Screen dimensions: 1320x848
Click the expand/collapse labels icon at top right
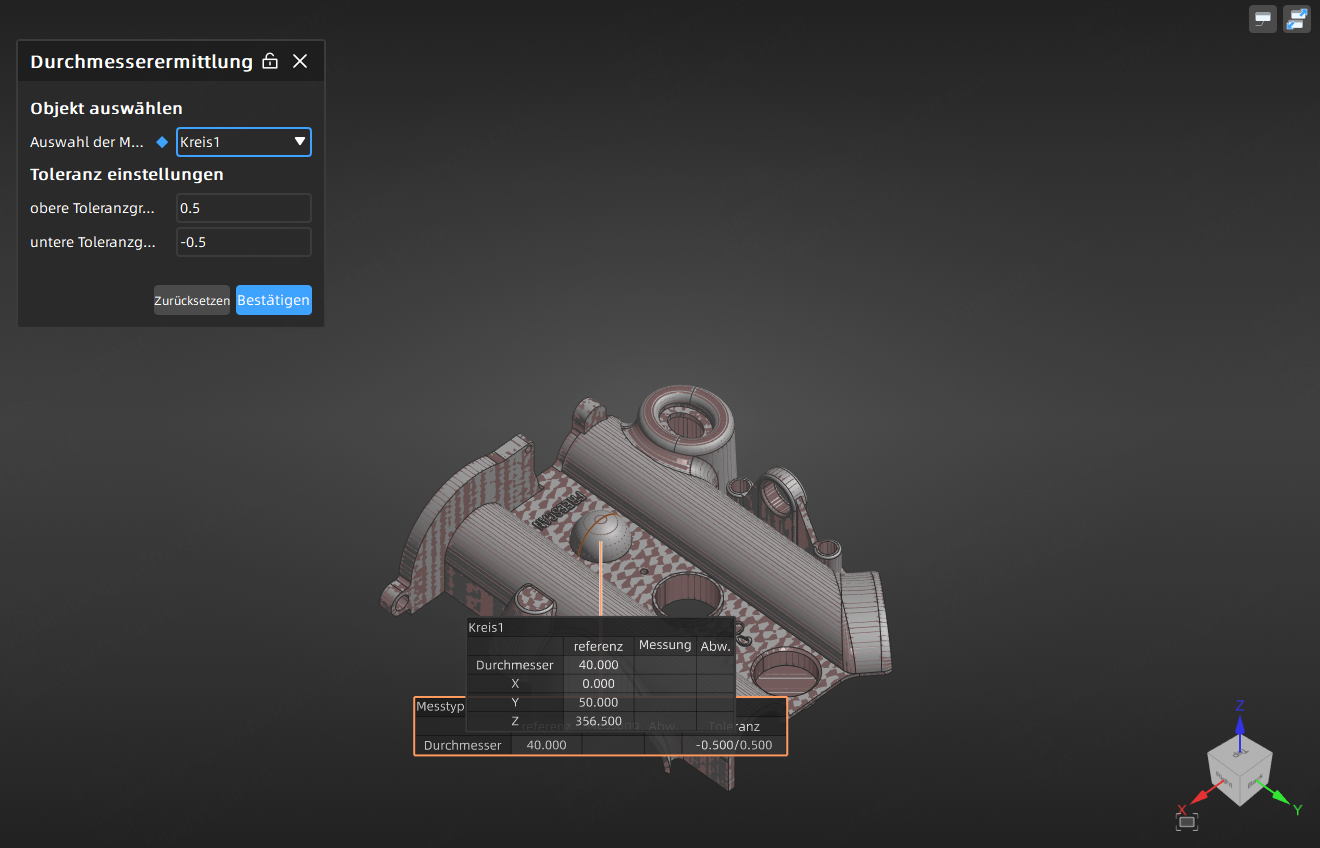pyautogui.click(x=1297, y=19)
